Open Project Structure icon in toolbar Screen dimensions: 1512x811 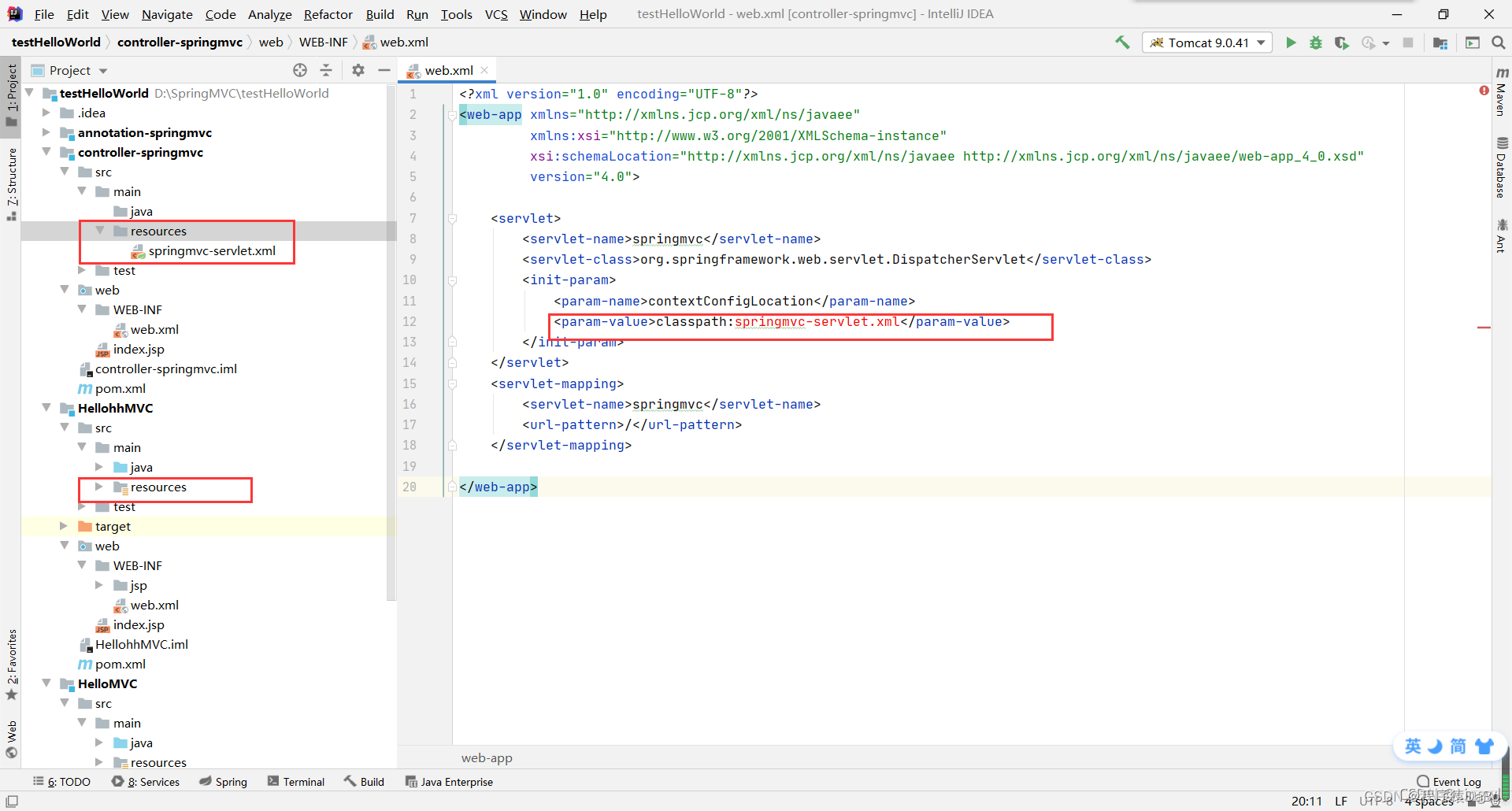tap(1440, 43)
